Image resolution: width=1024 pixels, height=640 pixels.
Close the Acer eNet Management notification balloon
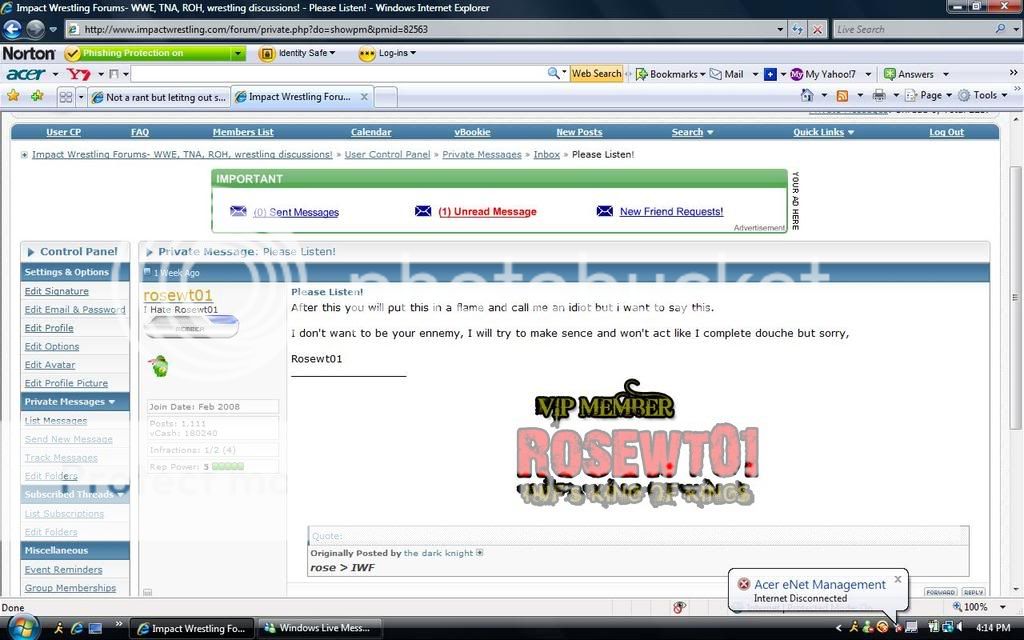click(897, 579)
